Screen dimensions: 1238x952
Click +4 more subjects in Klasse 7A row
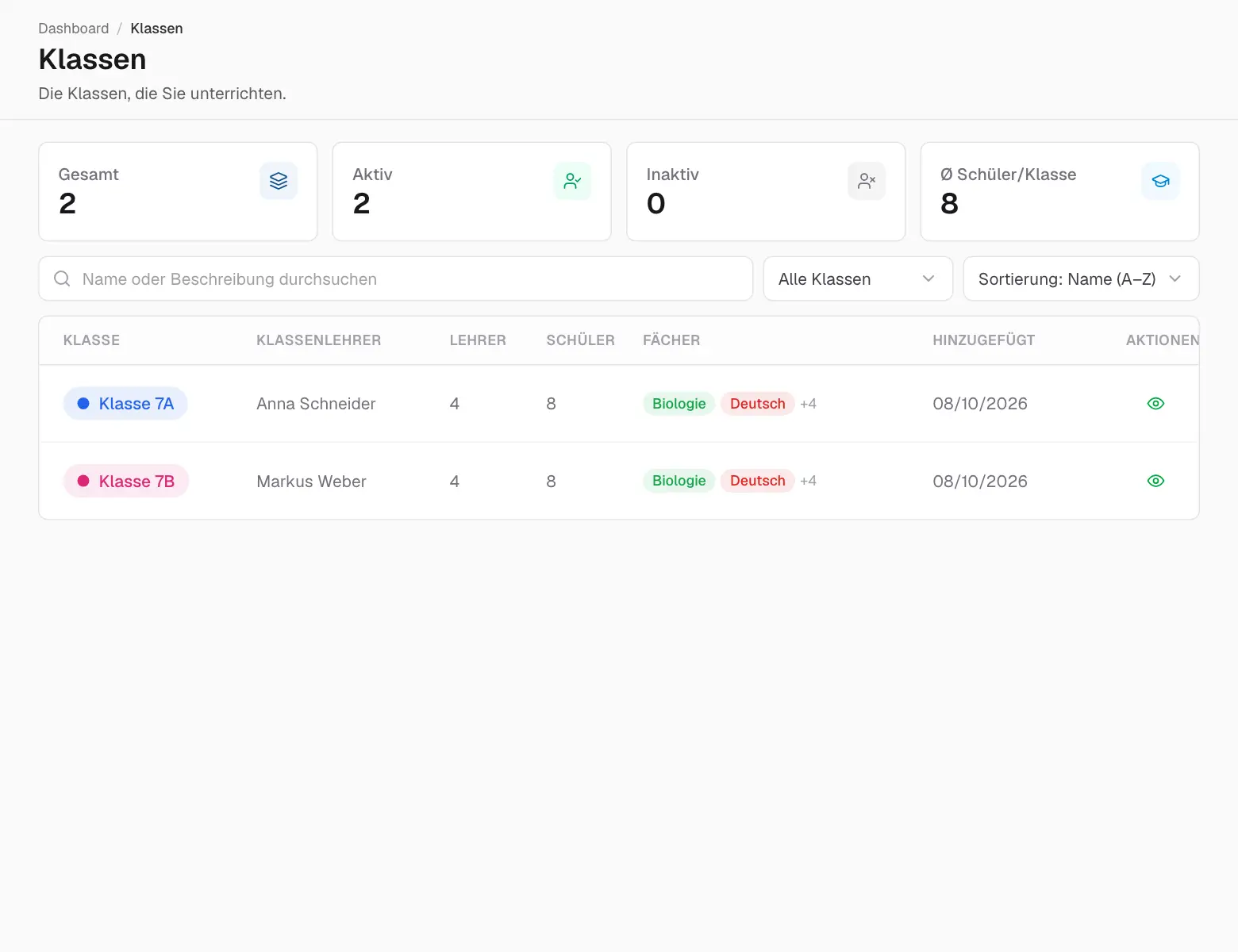[x=808, y=404]
